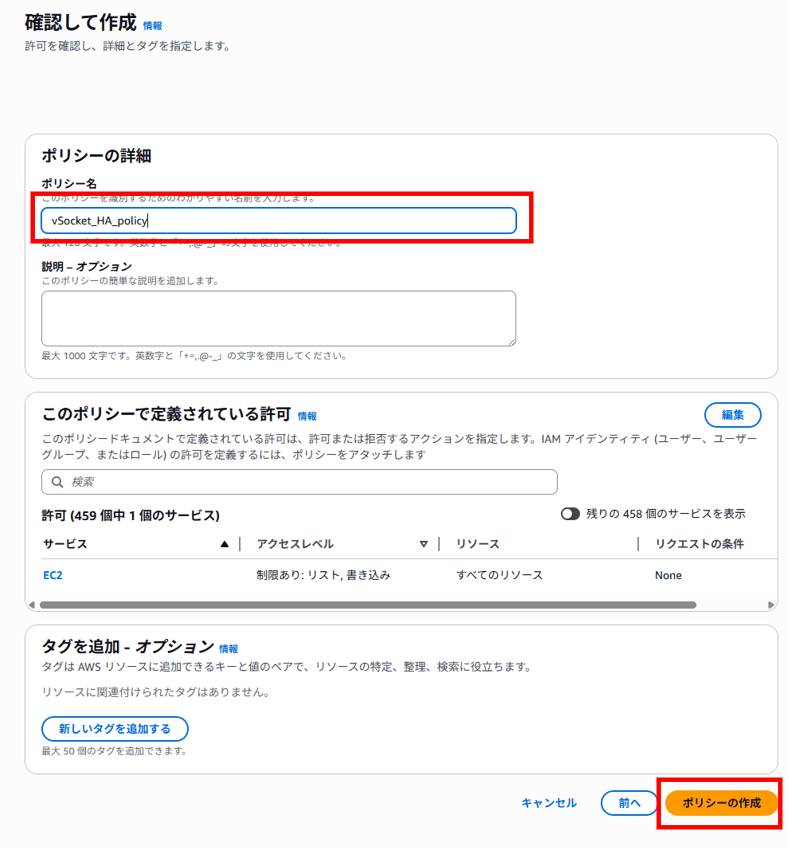Image resolution: width=806 pixels, height=848 pixels.
Task: Open 情報 link beside タグを追加 heading
Action: coord(228,648)
